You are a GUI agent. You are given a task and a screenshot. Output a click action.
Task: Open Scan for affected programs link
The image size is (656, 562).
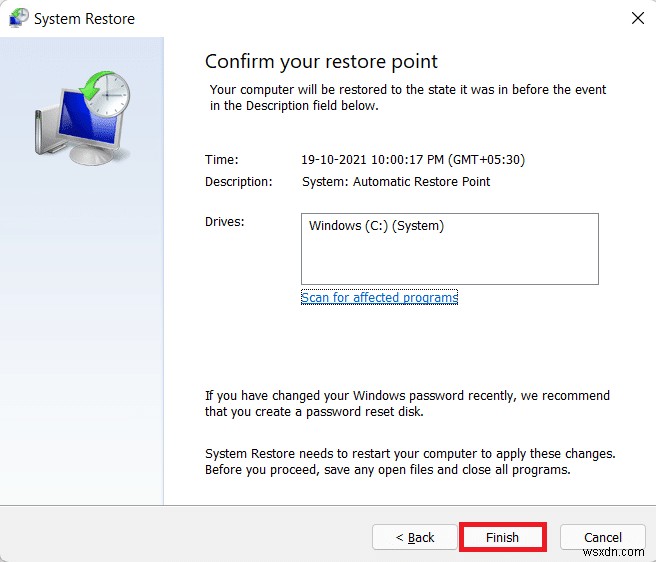point(379,297)
